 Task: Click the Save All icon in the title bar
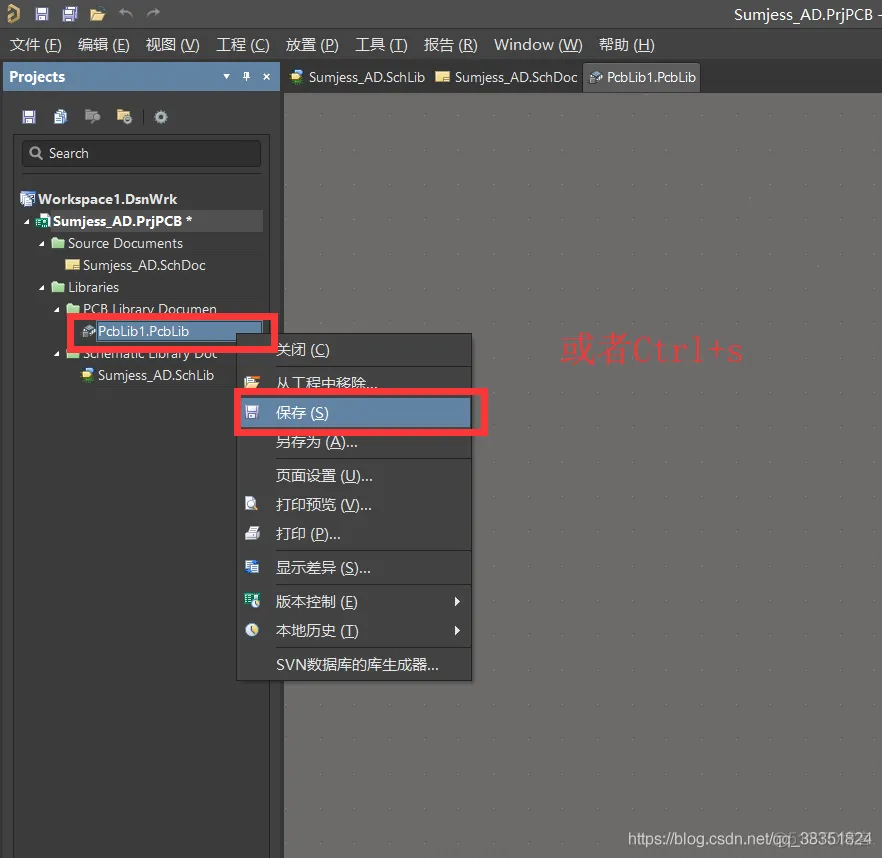click(x=69, y=14)
